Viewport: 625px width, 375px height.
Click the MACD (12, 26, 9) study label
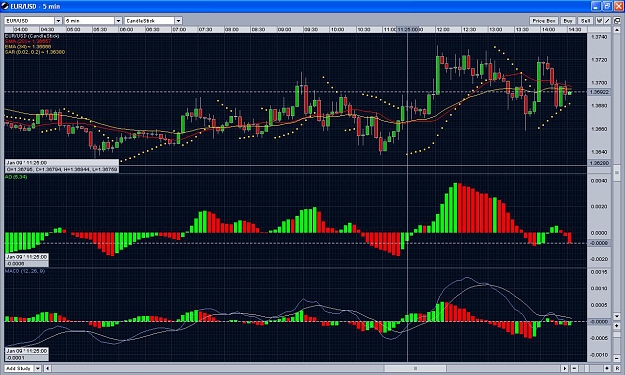coord(25,271)
